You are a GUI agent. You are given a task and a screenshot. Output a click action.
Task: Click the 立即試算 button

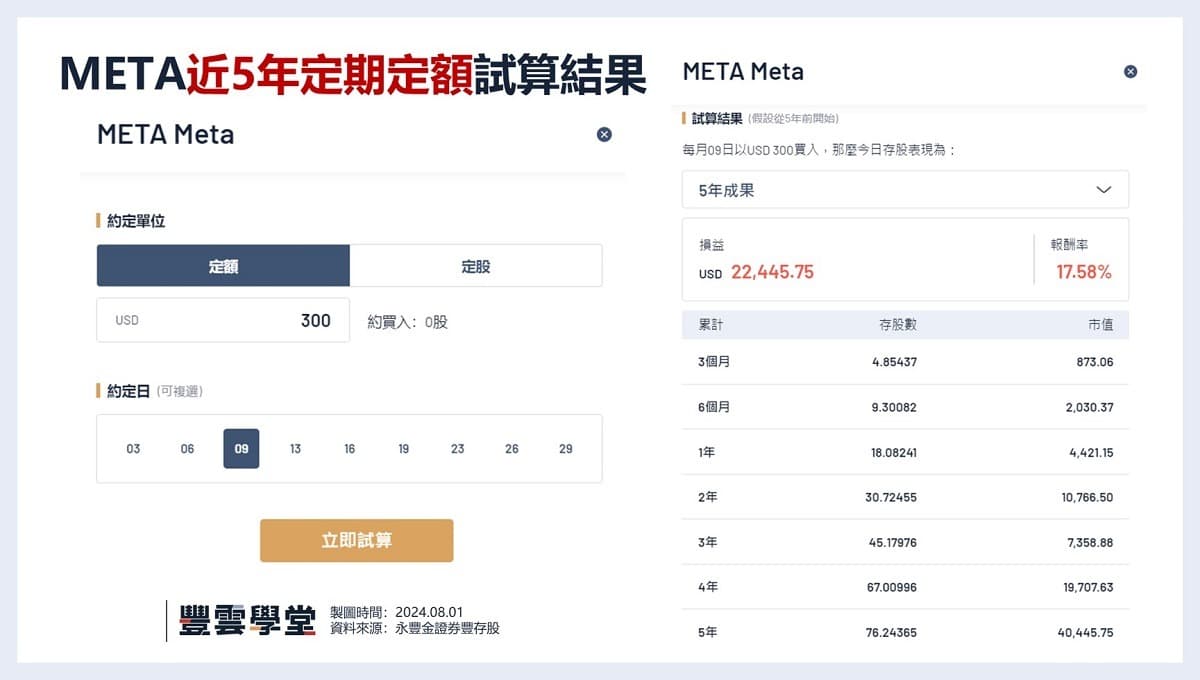point(355,539)
